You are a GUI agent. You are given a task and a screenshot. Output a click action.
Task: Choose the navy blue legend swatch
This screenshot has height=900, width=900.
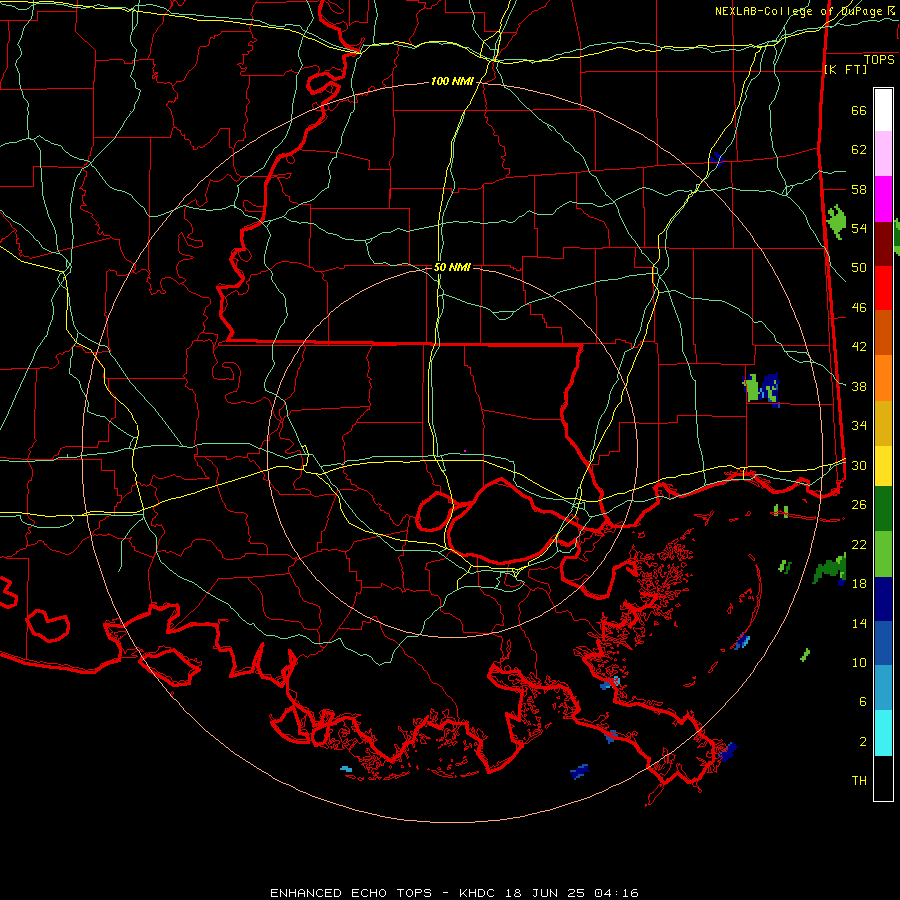click(883, 599)
